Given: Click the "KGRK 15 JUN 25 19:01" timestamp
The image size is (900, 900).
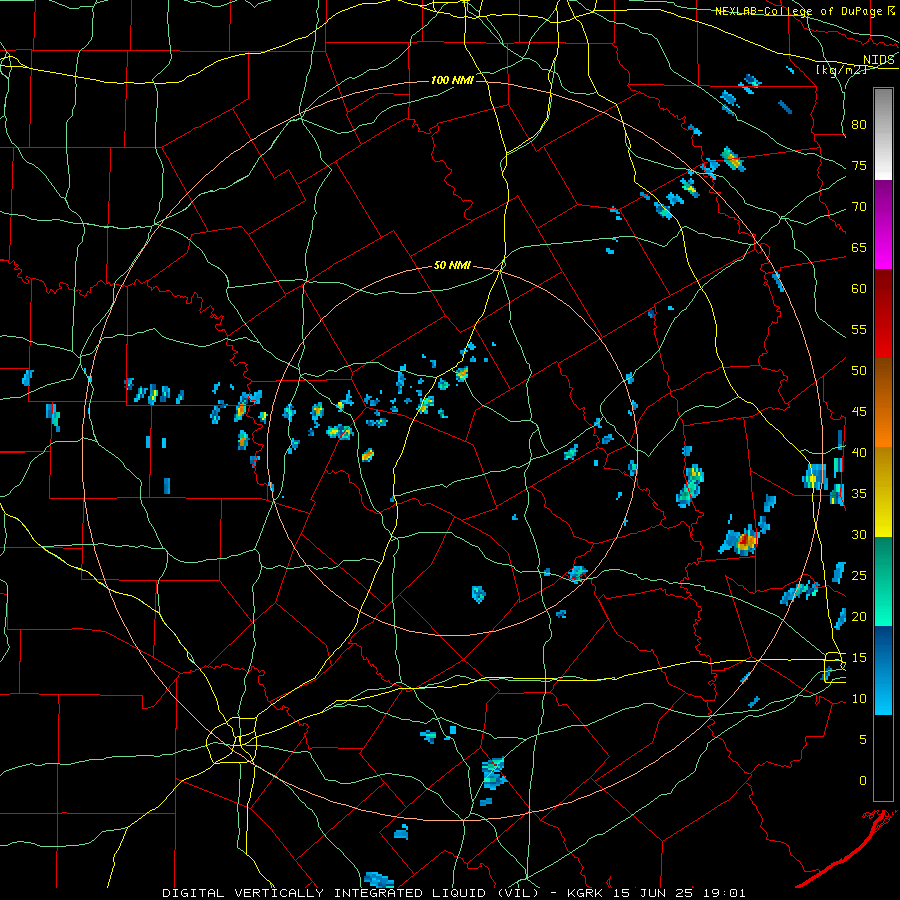Looking at the screenshot, I should (655, 893).
